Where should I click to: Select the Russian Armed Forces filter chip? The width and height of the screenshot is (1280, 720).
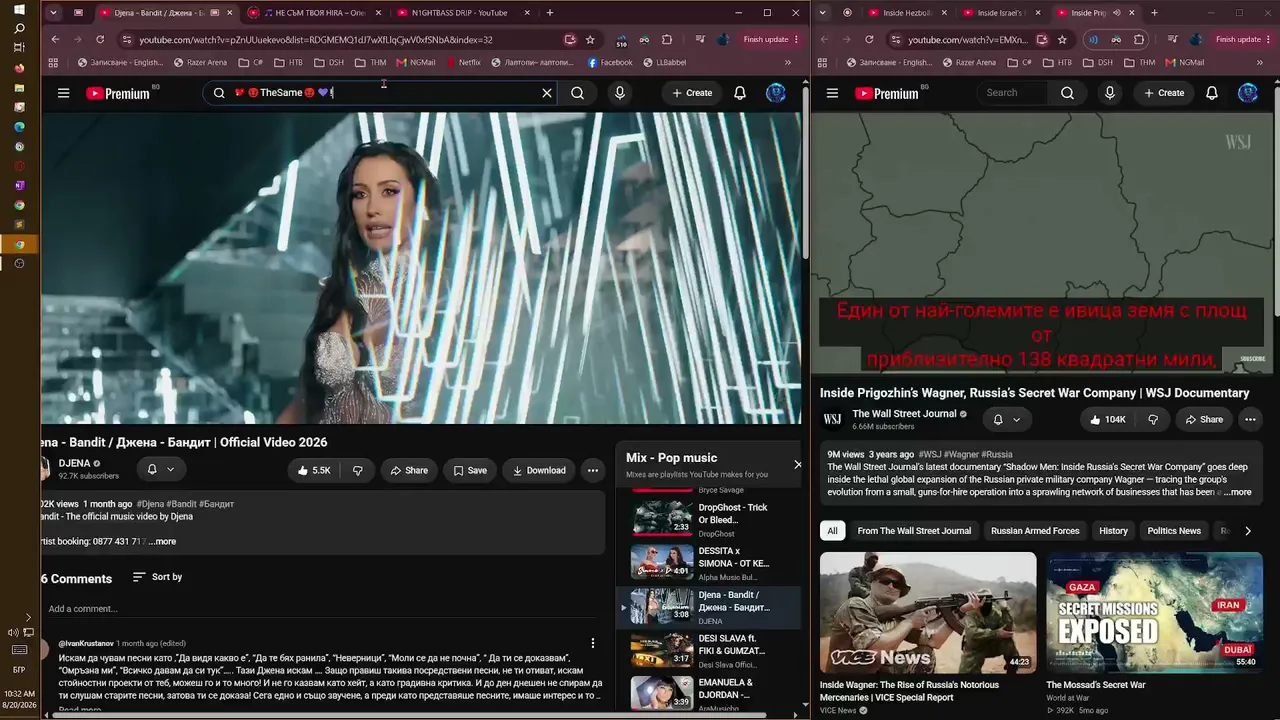tap(1035, 531)
